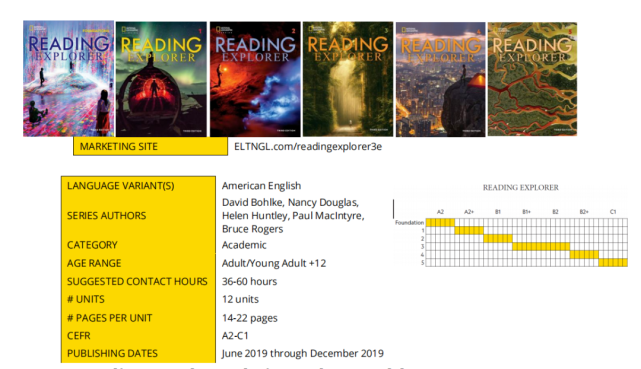The width and height of the screenshot is (641, 369).
Task: Select the CATEGORY value Academic
Action: (244, 245)
